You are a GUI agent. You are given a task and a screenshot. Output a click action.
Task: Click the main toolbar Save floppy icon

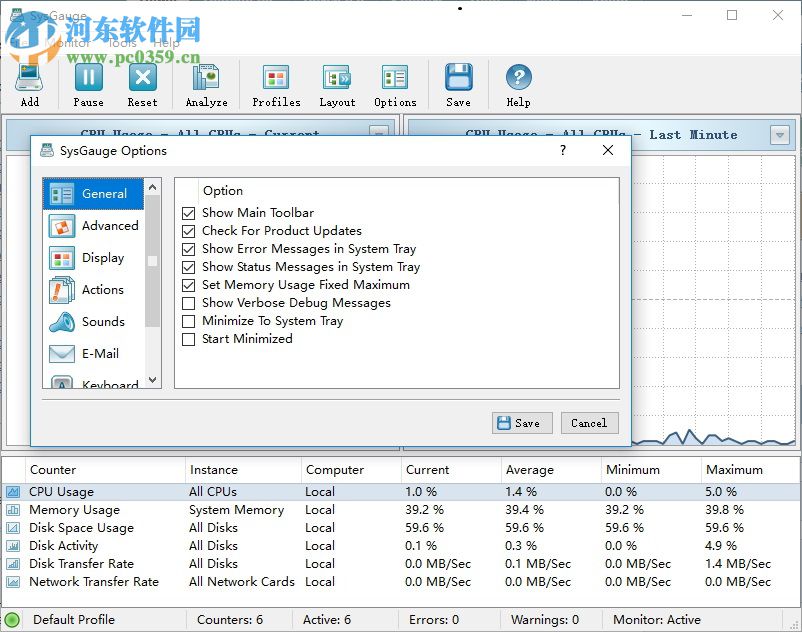pos(458,84)
